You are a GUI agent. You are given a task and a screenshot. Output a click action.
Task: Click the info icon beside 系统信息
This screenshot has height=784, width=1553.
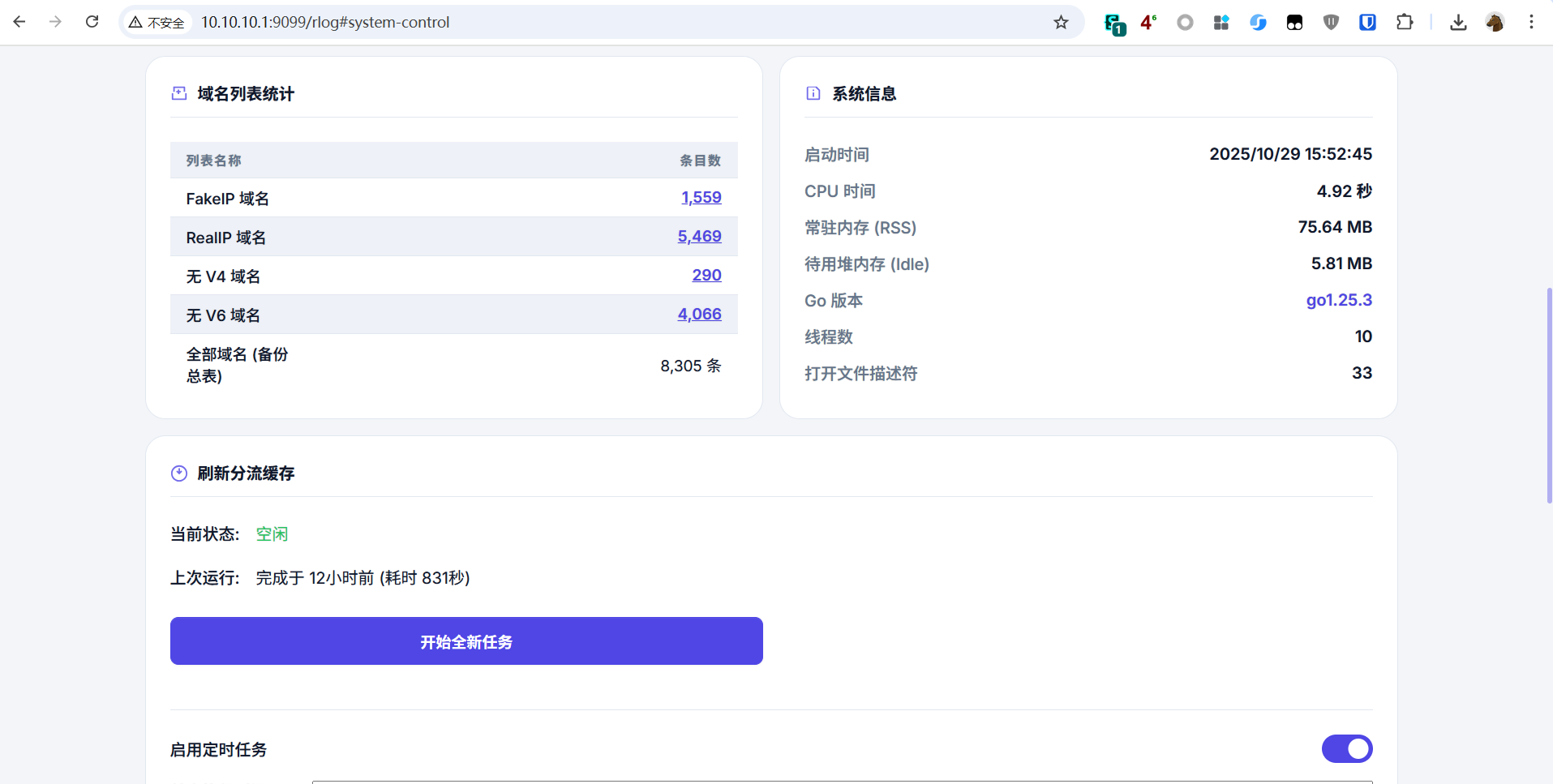click(x=813, y=93)
